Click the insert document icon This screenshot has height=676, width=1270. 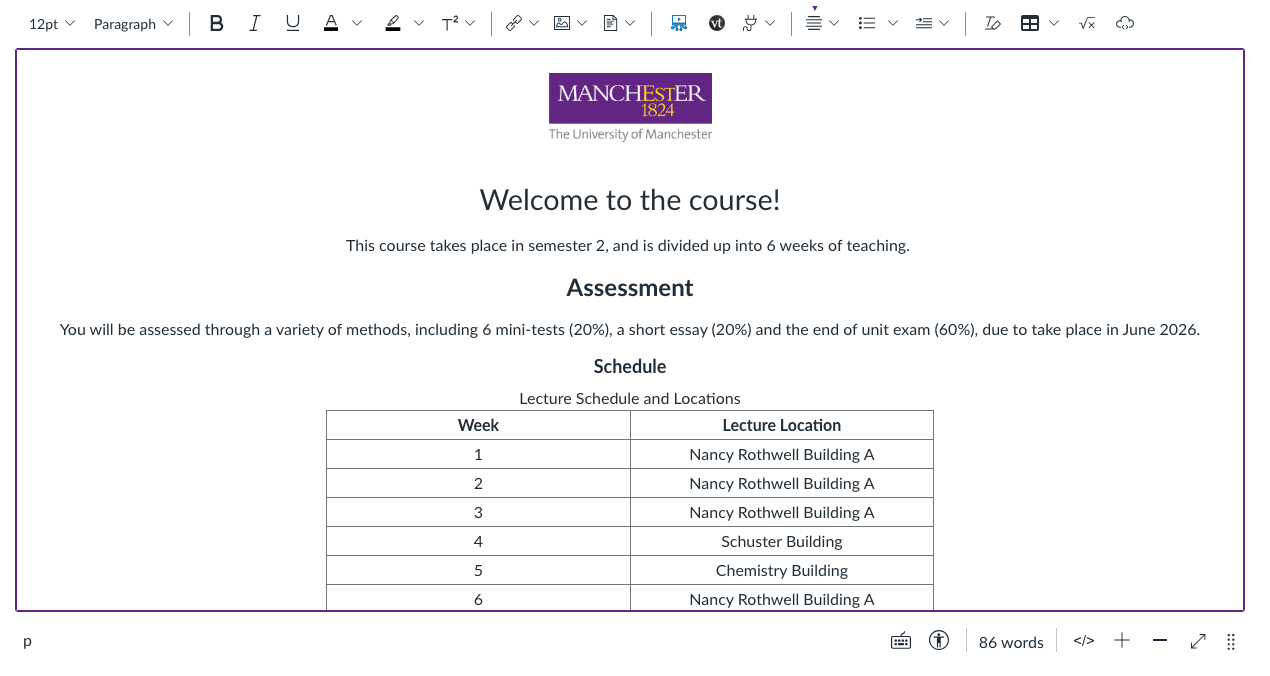(x=610, y=24)
